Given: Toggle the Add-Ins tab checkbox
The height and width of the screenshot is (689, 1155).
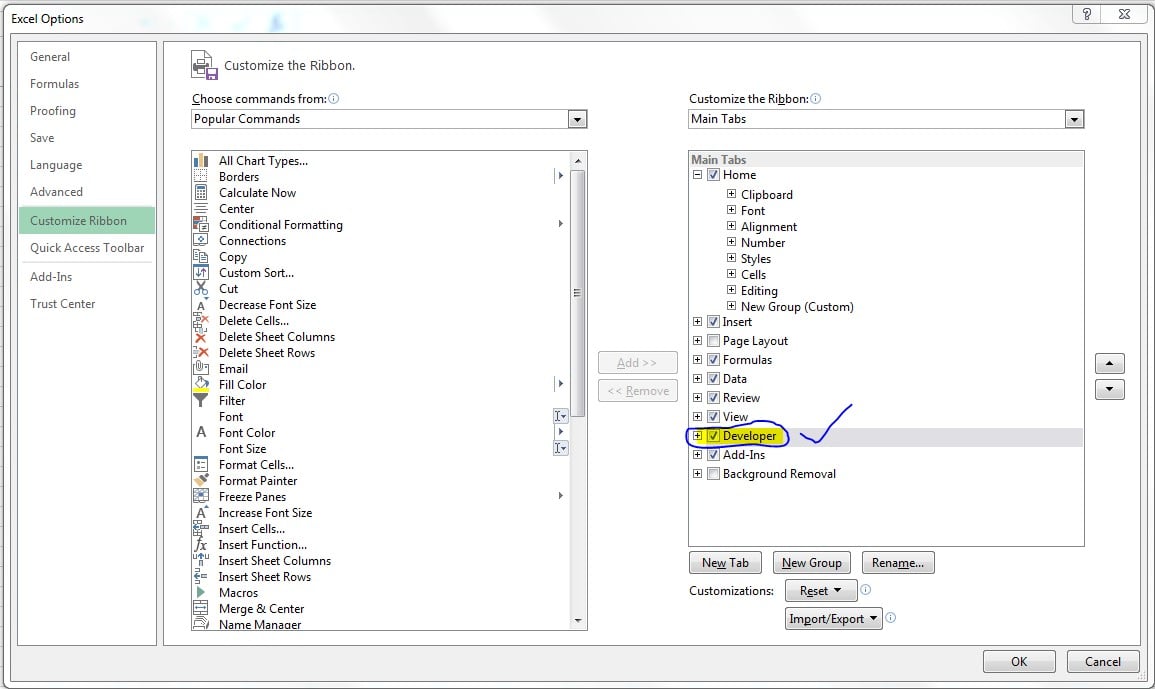Looking at the screenshot, I should pos(713,455).
